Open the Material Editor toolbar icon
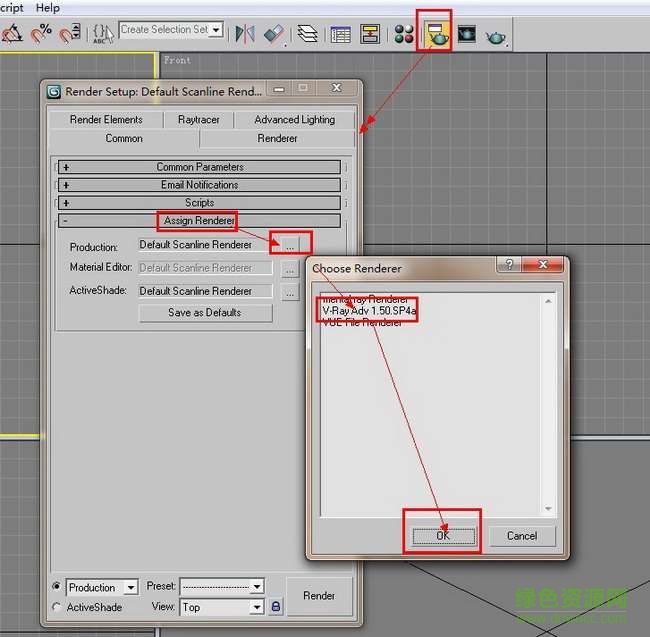This screenshot has width=650, height=637. pyautogui.click(x=404, y=35)
